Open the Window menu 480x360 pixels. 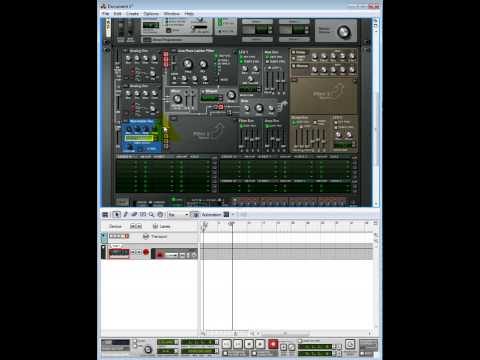172,14
